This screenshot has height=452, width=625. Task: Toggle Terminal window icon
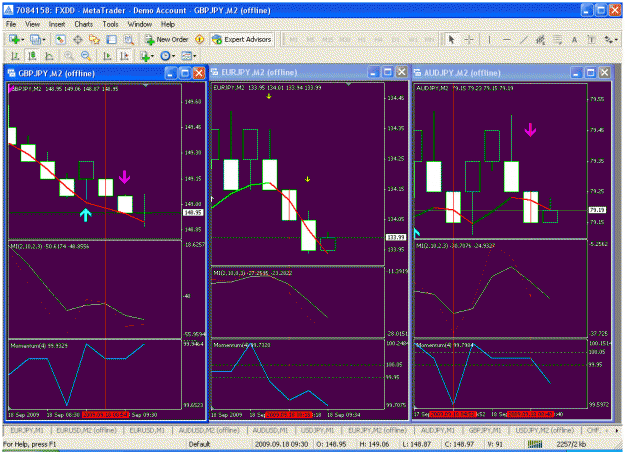pos(112,39)
